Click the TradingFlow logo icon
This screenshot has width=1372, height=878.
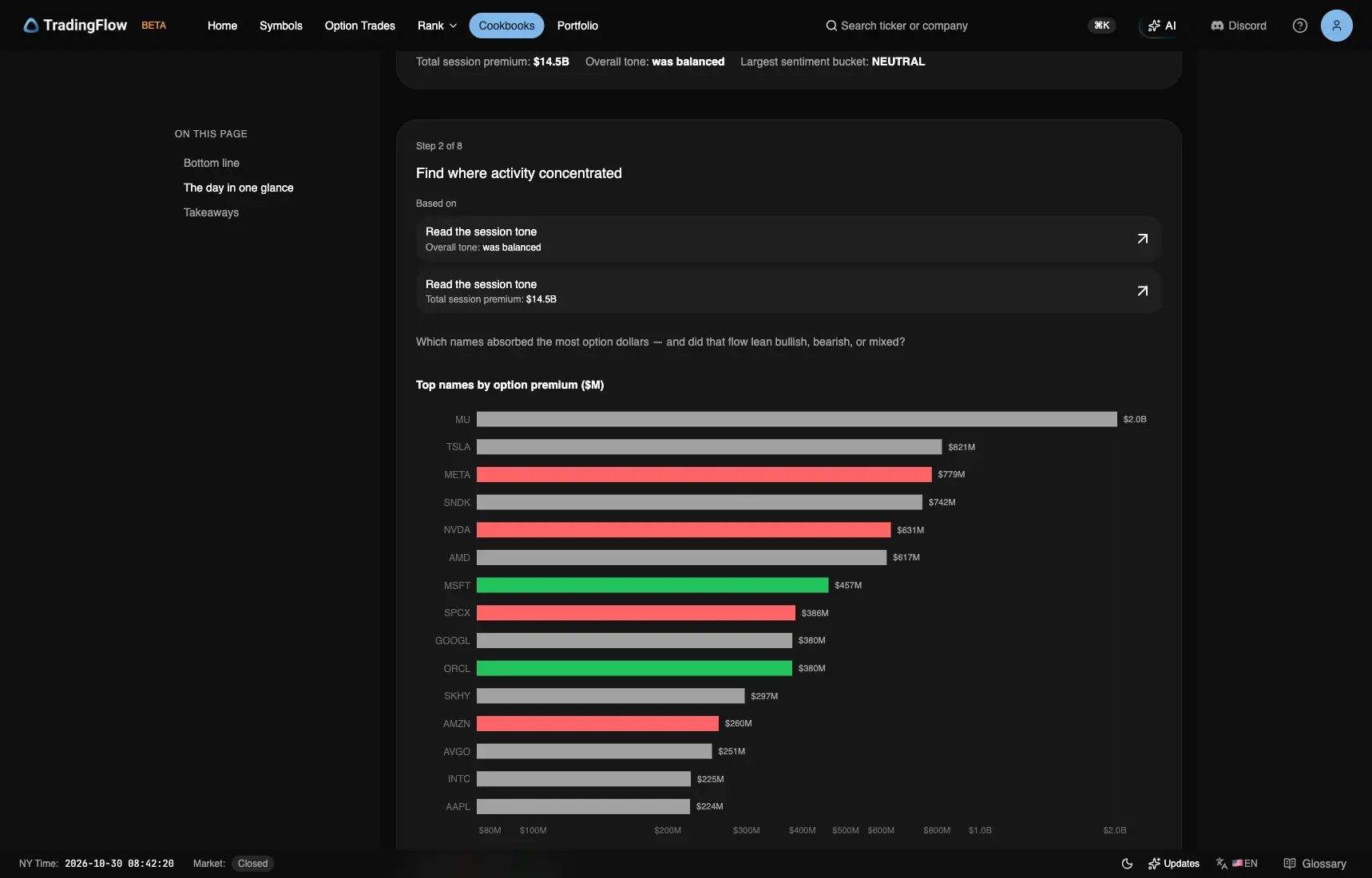[x=31, y=26]
